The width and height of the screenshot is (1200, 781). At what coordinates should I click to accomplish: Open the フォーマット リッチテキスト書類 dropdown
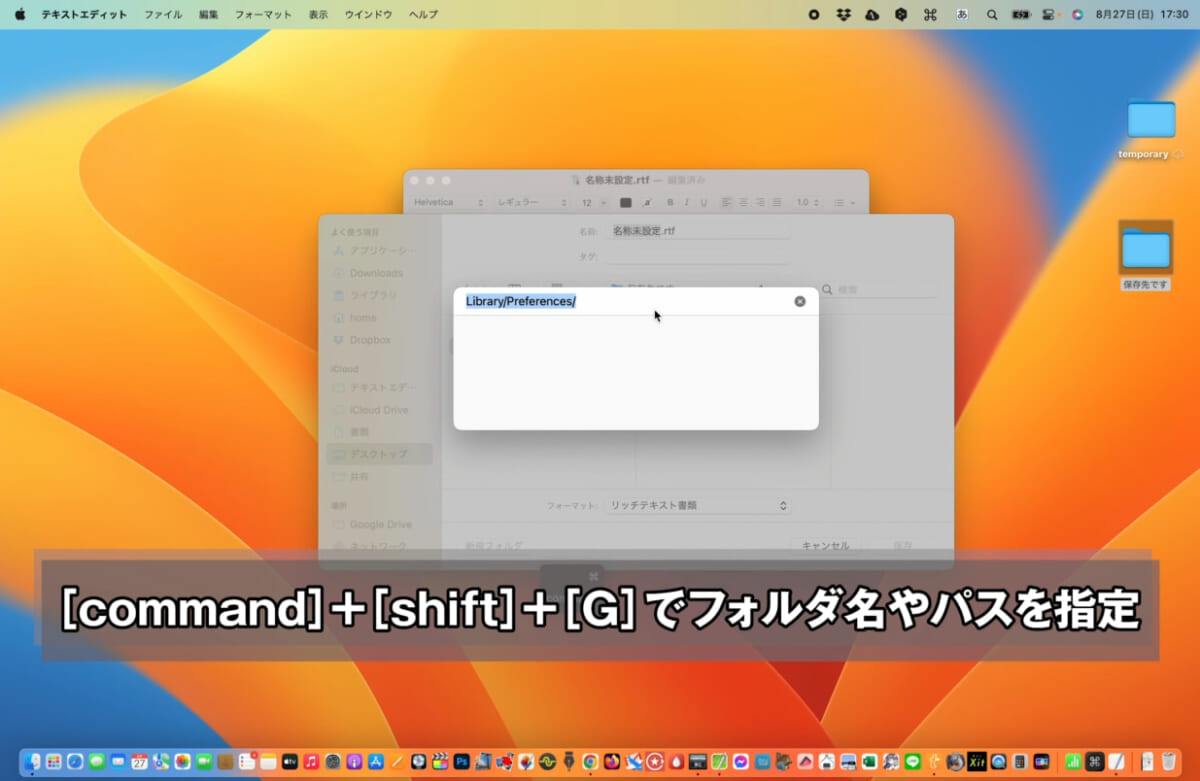coord(697,505)
